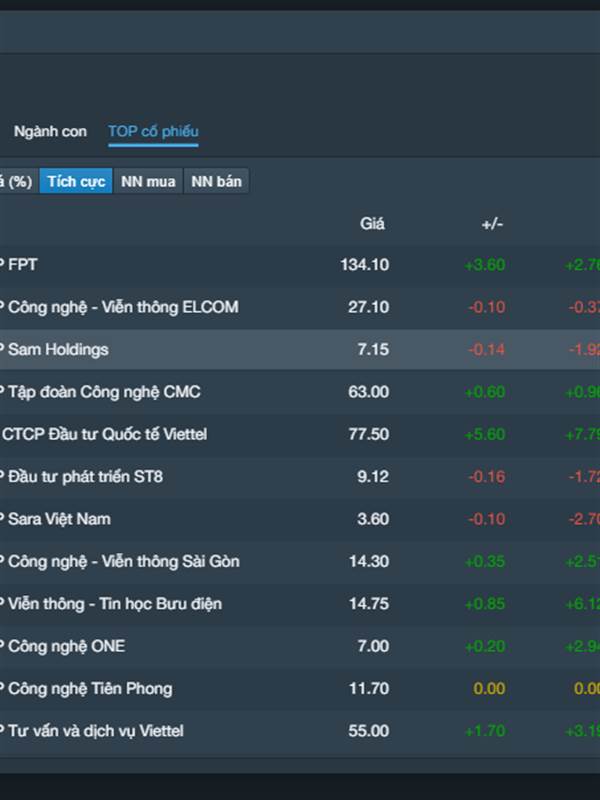Click the ELCOM price 27.10
The image size is (600, 800).
(368, 307)
